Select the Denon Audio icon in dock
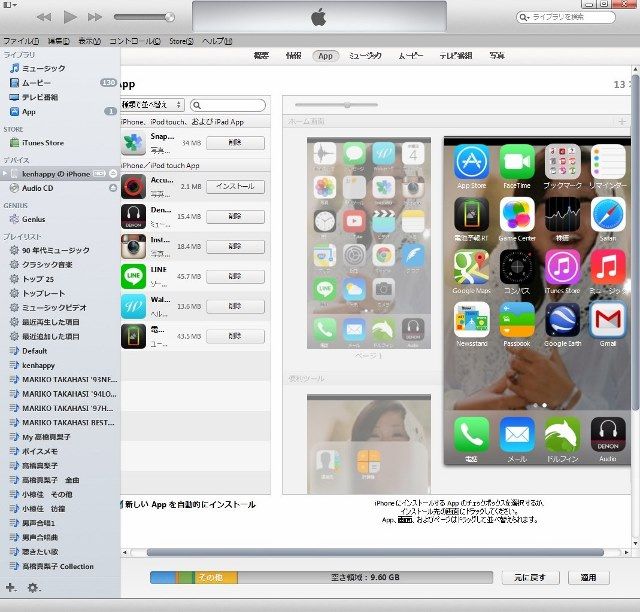640x612 pixels. pos(608,435)
